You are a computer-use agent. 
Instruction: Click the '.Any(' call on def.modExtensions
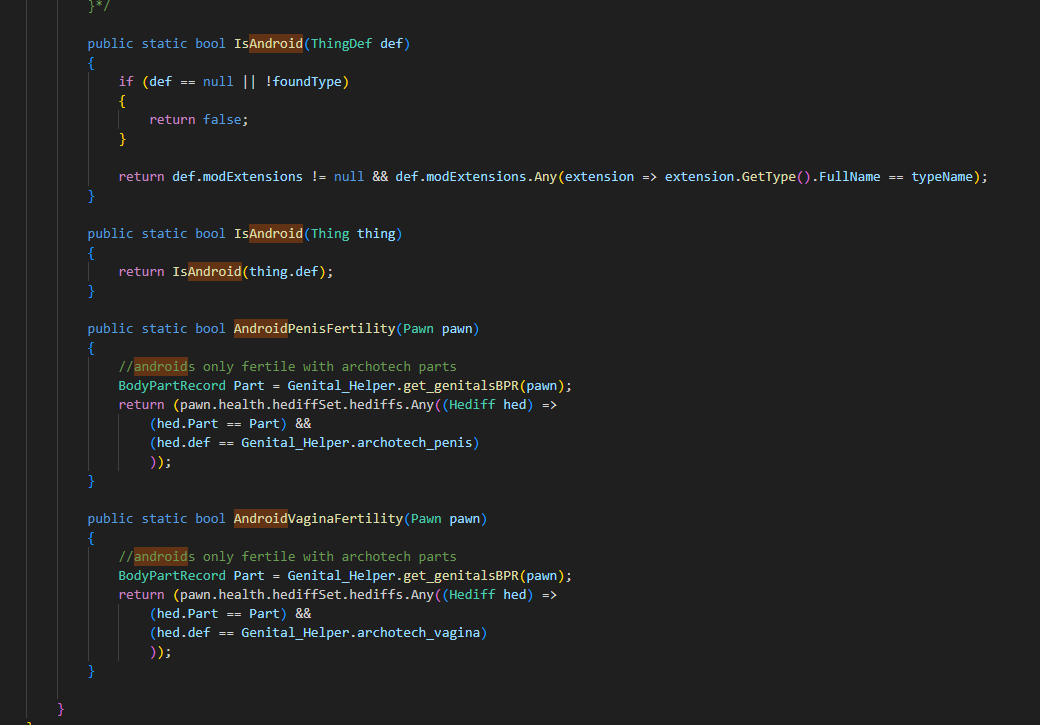pyautogui.click(x=546, y=176)
